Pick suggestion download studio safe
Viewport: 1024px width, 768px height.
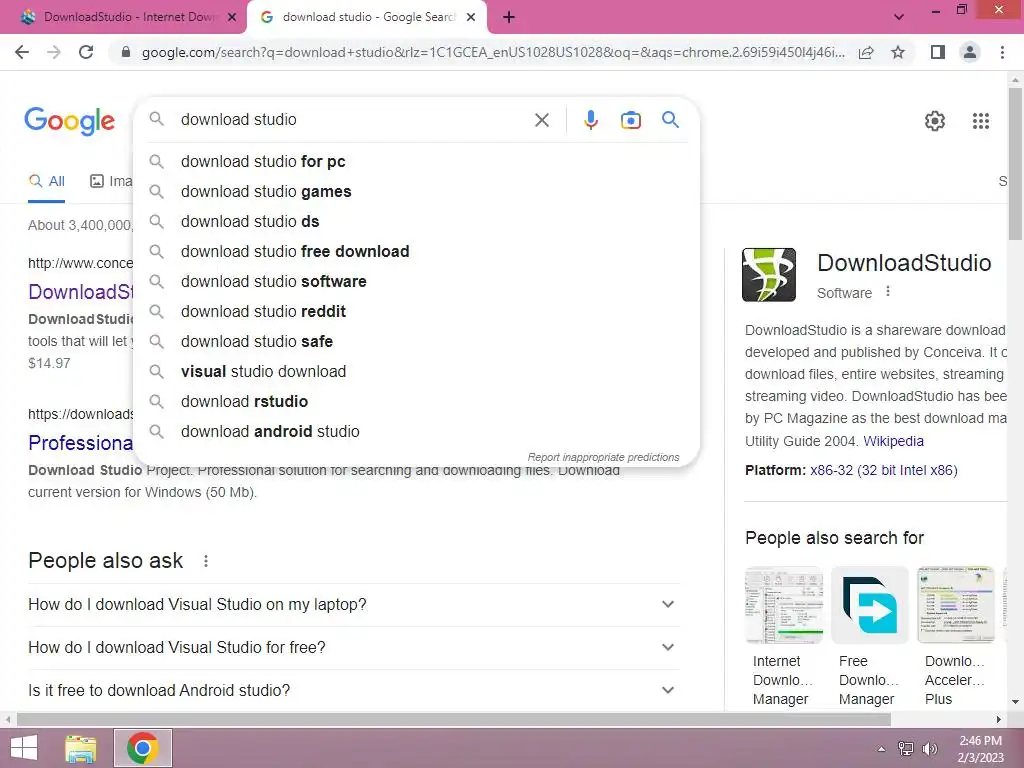click(x=416, y=342)
